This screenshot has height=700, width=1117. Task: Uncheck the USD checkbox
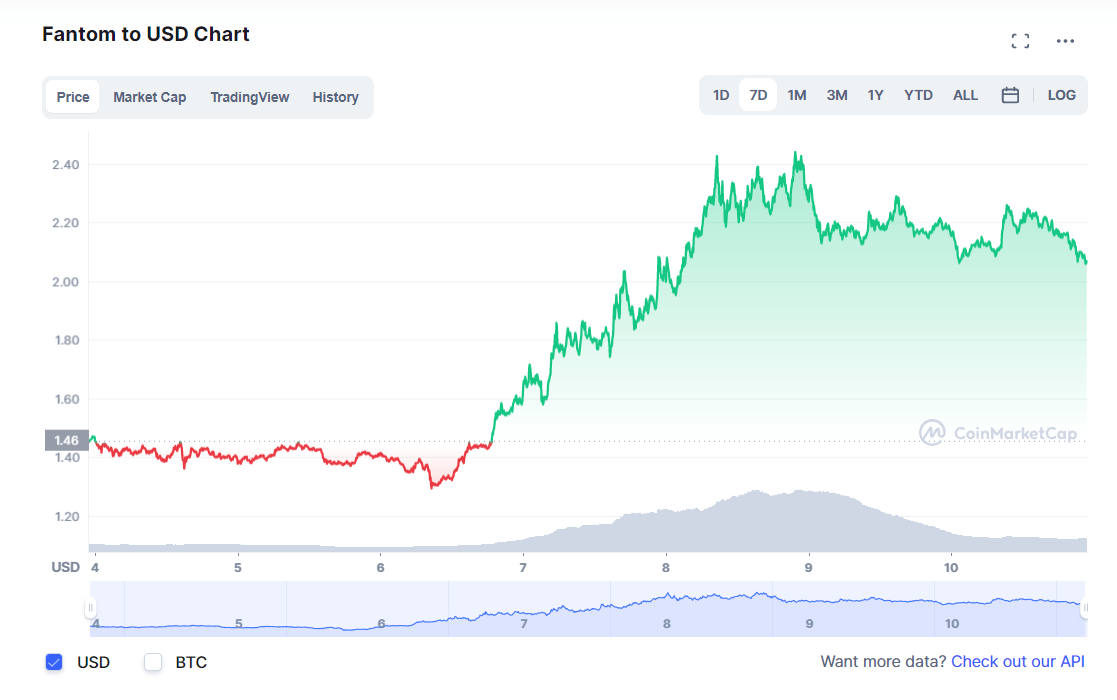coord(55,662)
